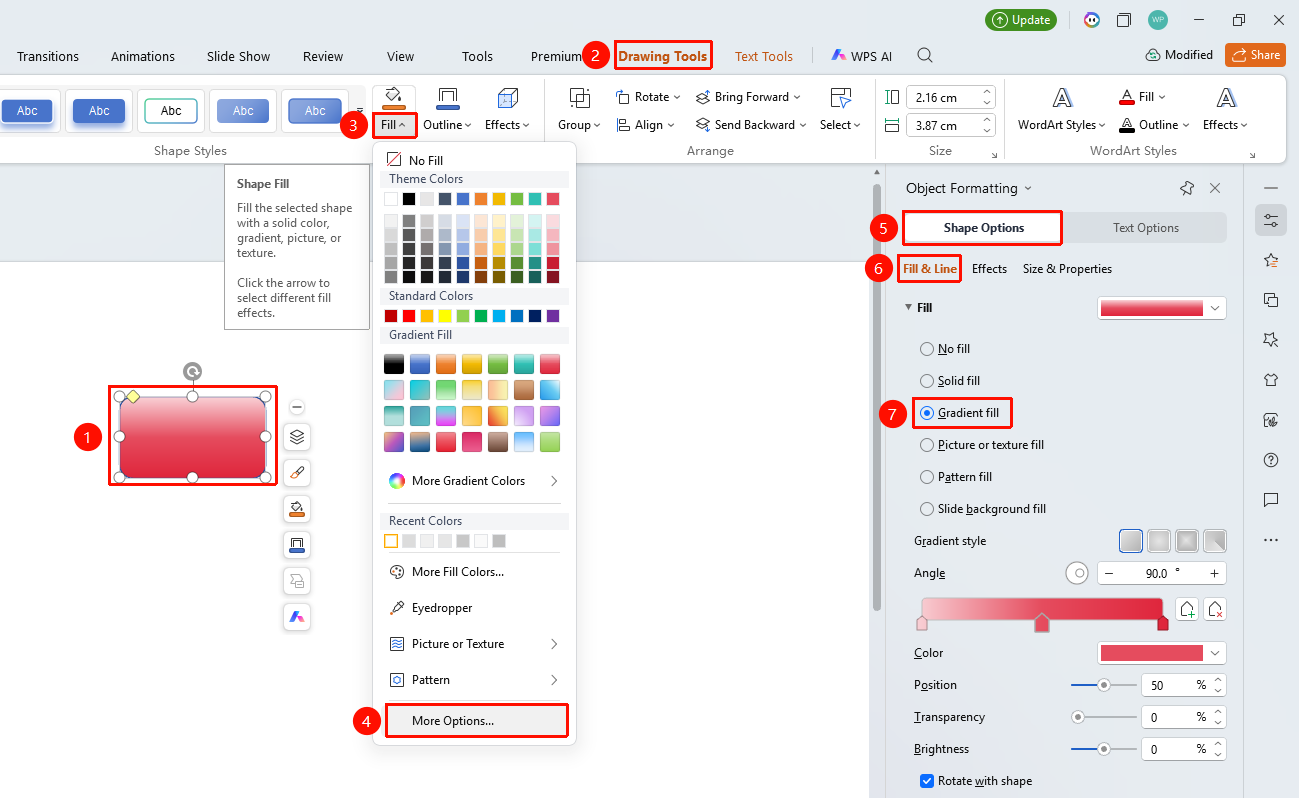
Task: Open the Select tool in Arrange
Action: (x=840, y=109)
